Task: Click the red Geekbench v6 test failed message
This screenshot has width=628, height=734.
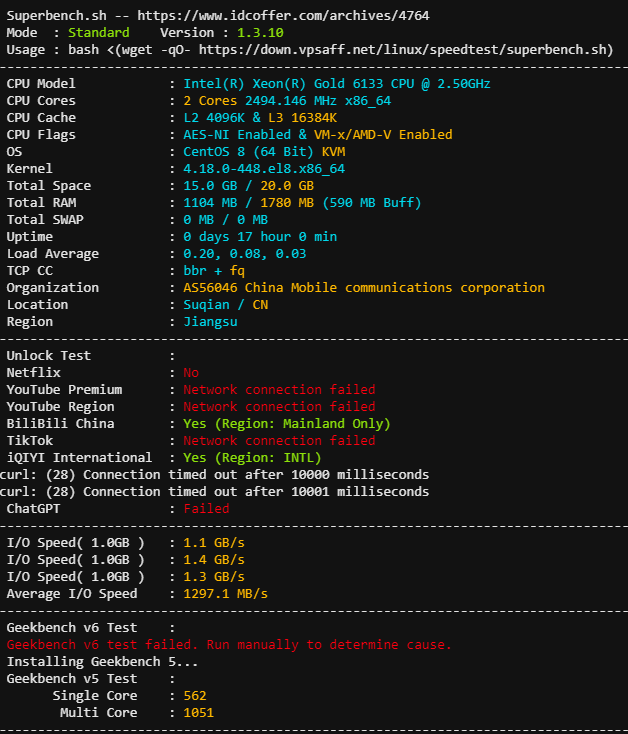Action: 229,645
